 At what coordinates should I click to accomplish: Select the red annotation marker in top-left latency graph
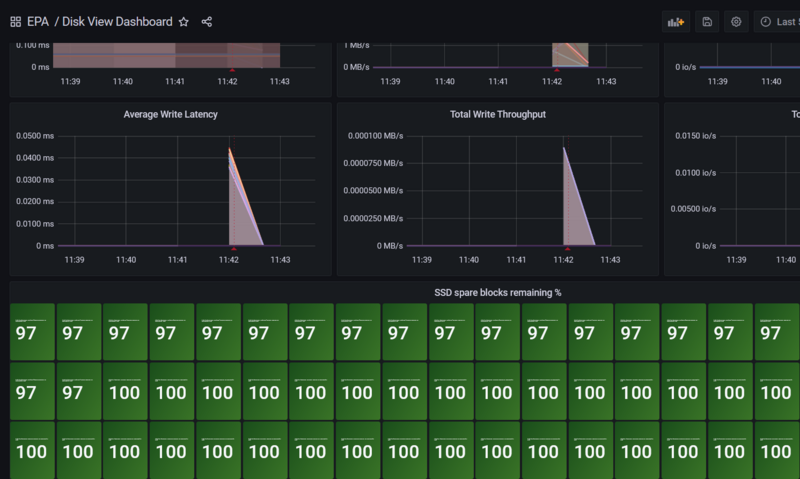tap(232, 70)
